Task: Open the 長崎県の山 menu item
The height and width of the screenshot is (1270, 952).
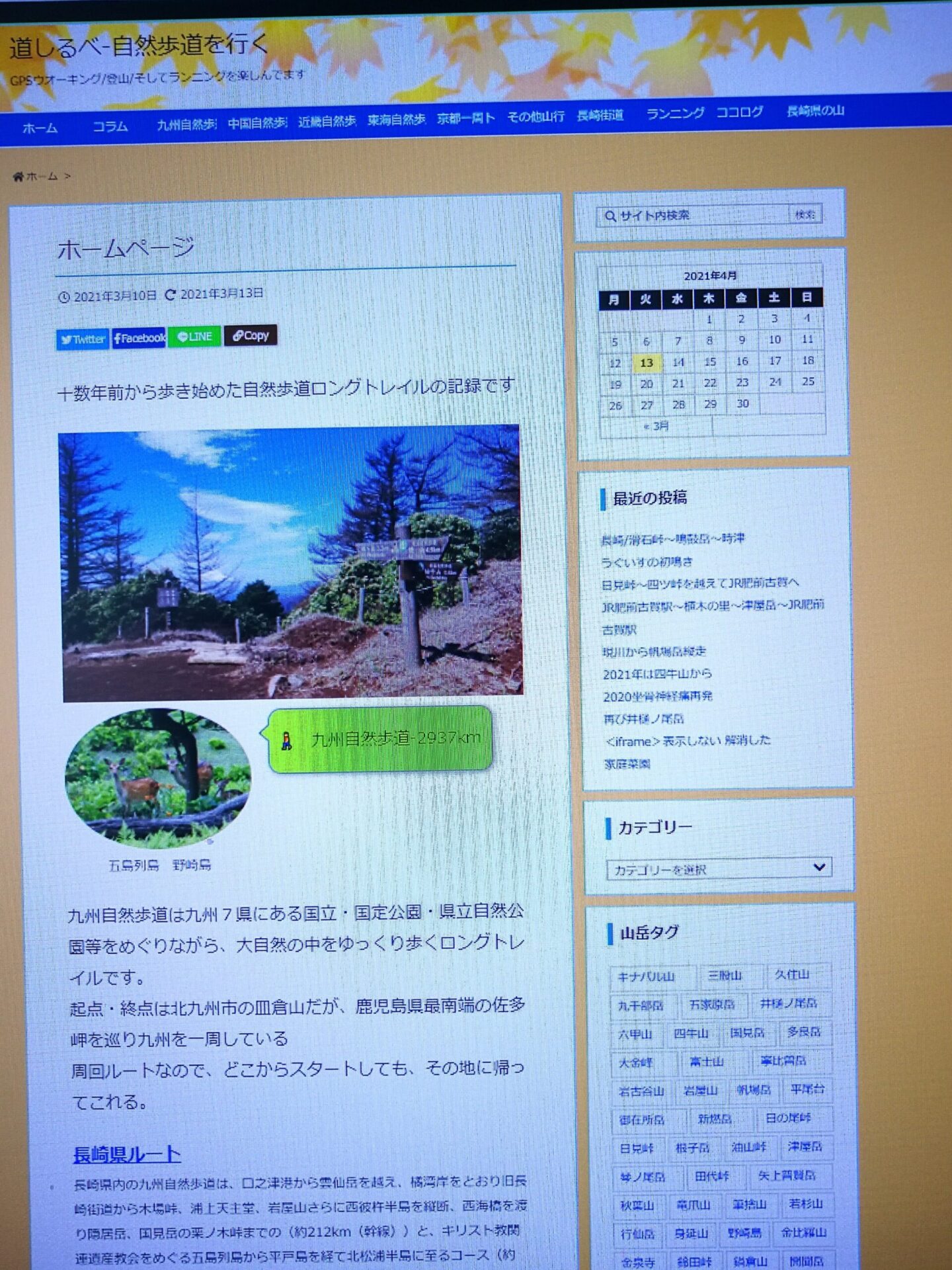Action: pos(815,110)
